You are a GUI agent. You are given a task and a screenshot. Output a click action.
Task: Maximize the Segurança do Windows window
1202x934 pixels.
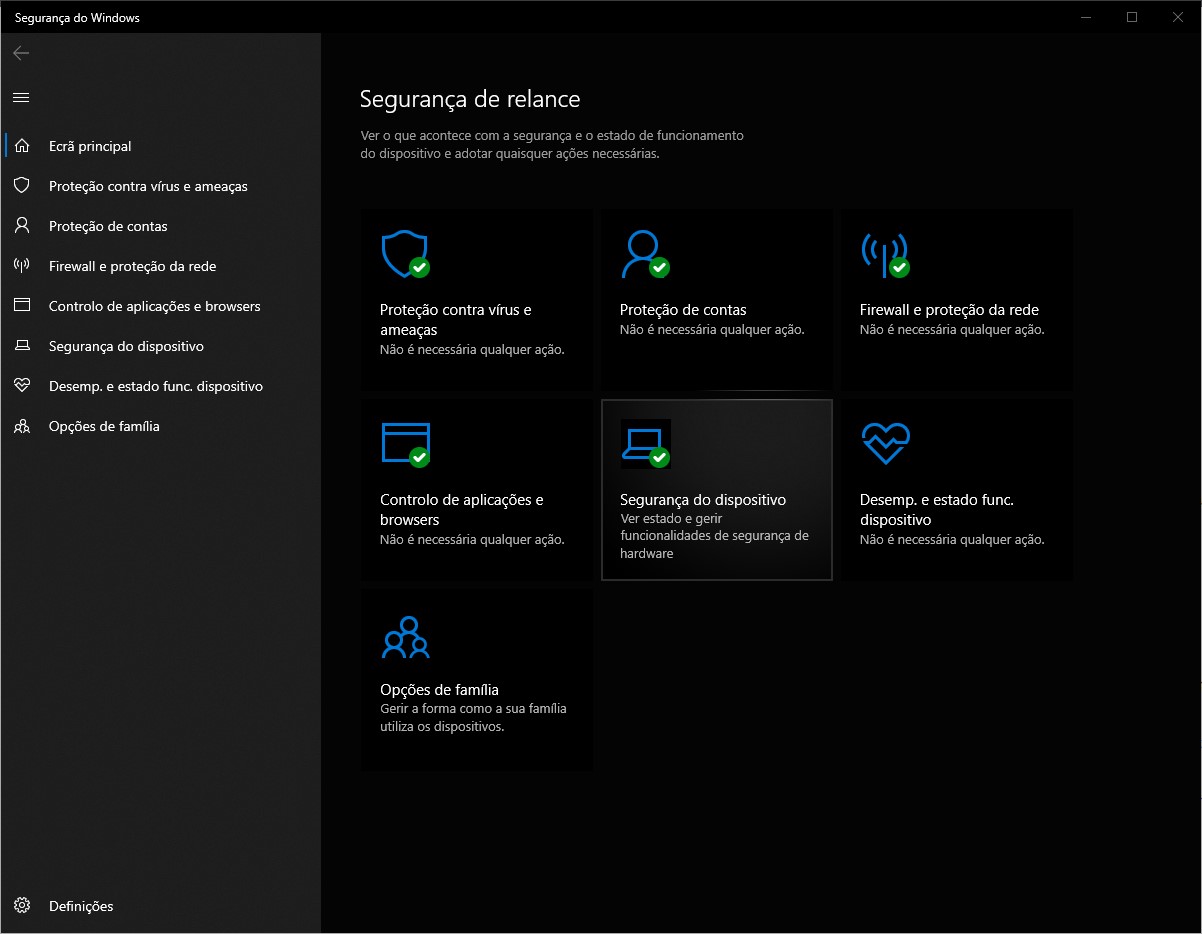1132,17
